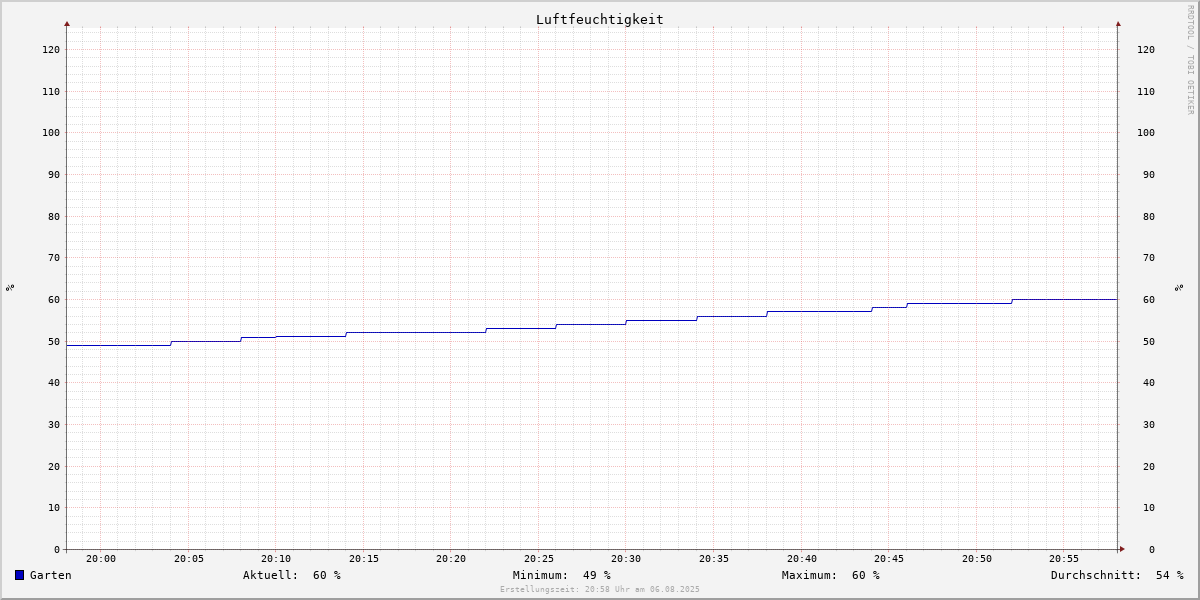Click the 20:15 time axis label
1200x600 pixels.
pyautogui.click(x=364, y=559)
